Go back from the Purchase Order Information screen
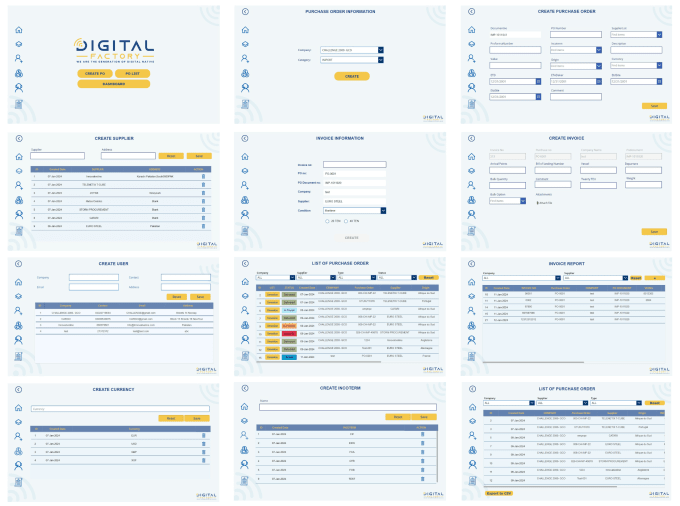 coord(245,12)
